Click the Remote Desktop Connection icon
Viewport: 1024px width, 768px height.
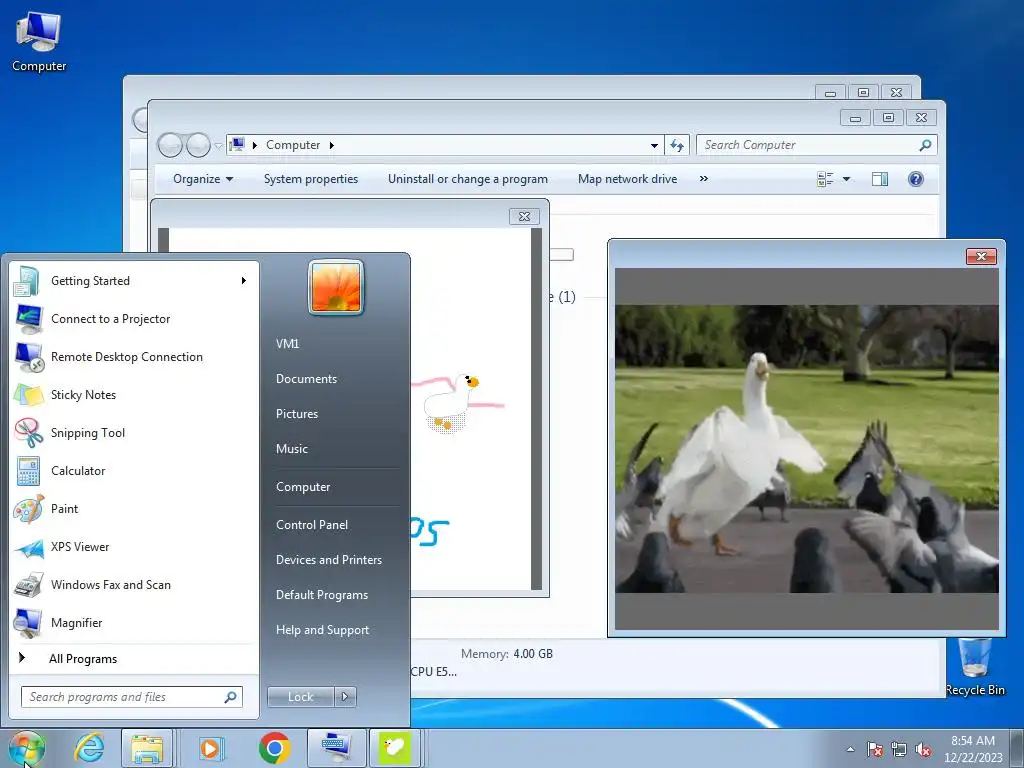click(28, 357)
